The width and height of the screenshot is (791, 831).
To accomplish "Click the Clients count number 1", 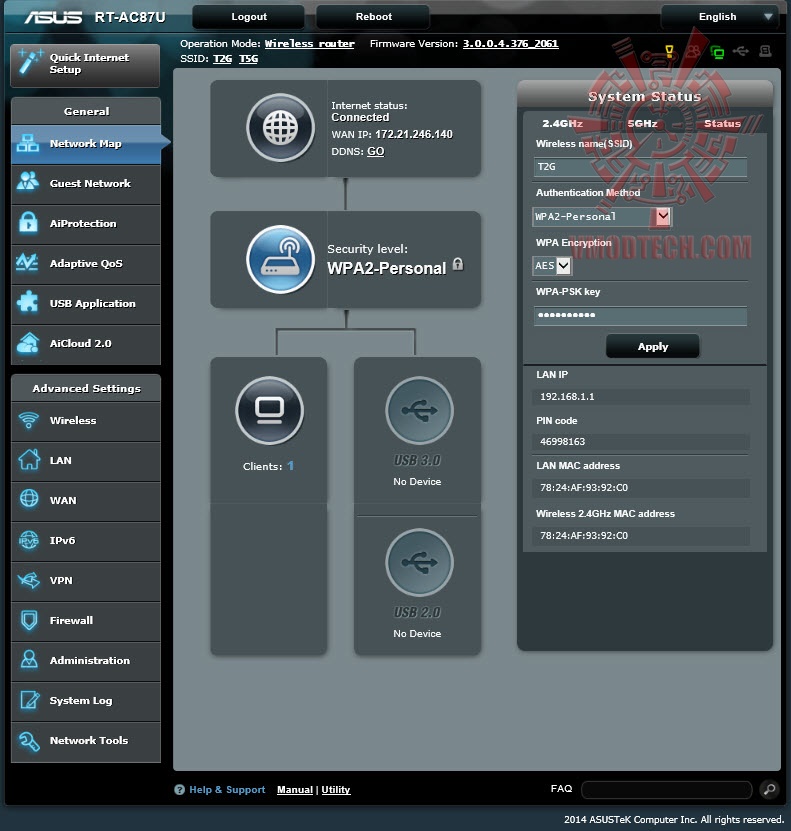I will pos(290,466).
